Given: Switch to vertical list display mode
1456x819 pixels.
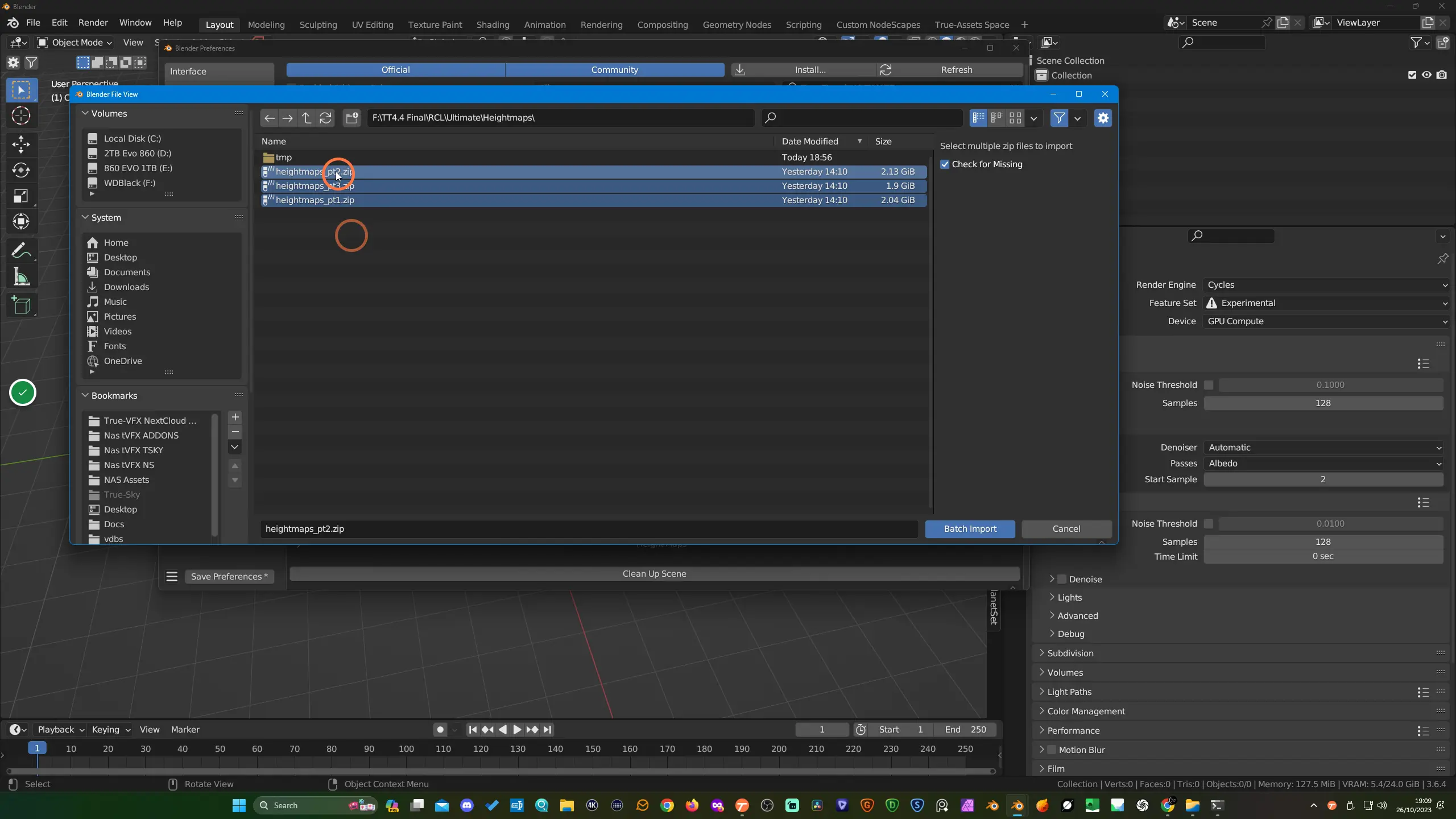Looking at the screenshot, I should pos(978,118).
